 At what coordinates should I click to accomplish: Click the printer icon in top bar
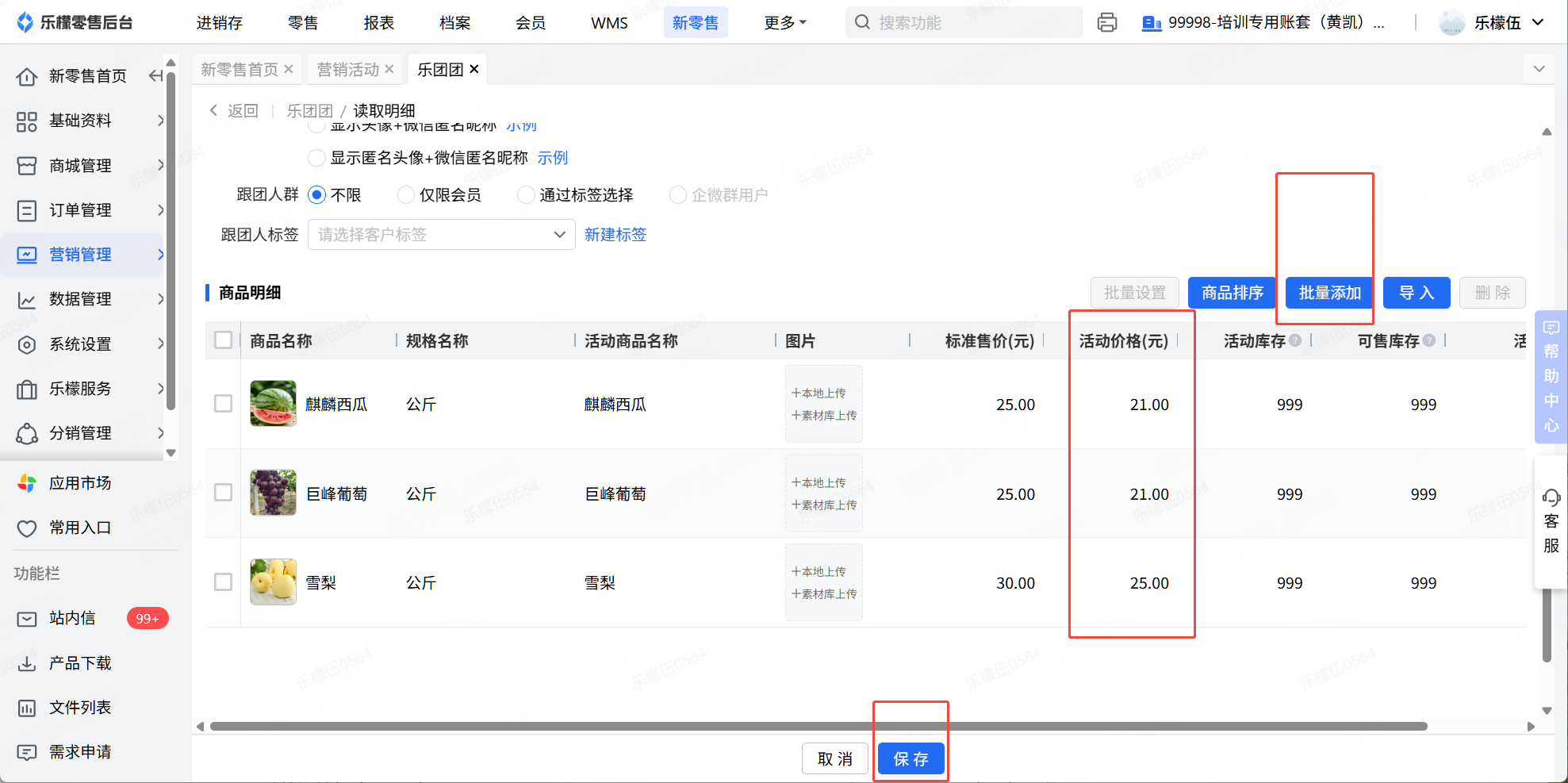[1107, 22]
